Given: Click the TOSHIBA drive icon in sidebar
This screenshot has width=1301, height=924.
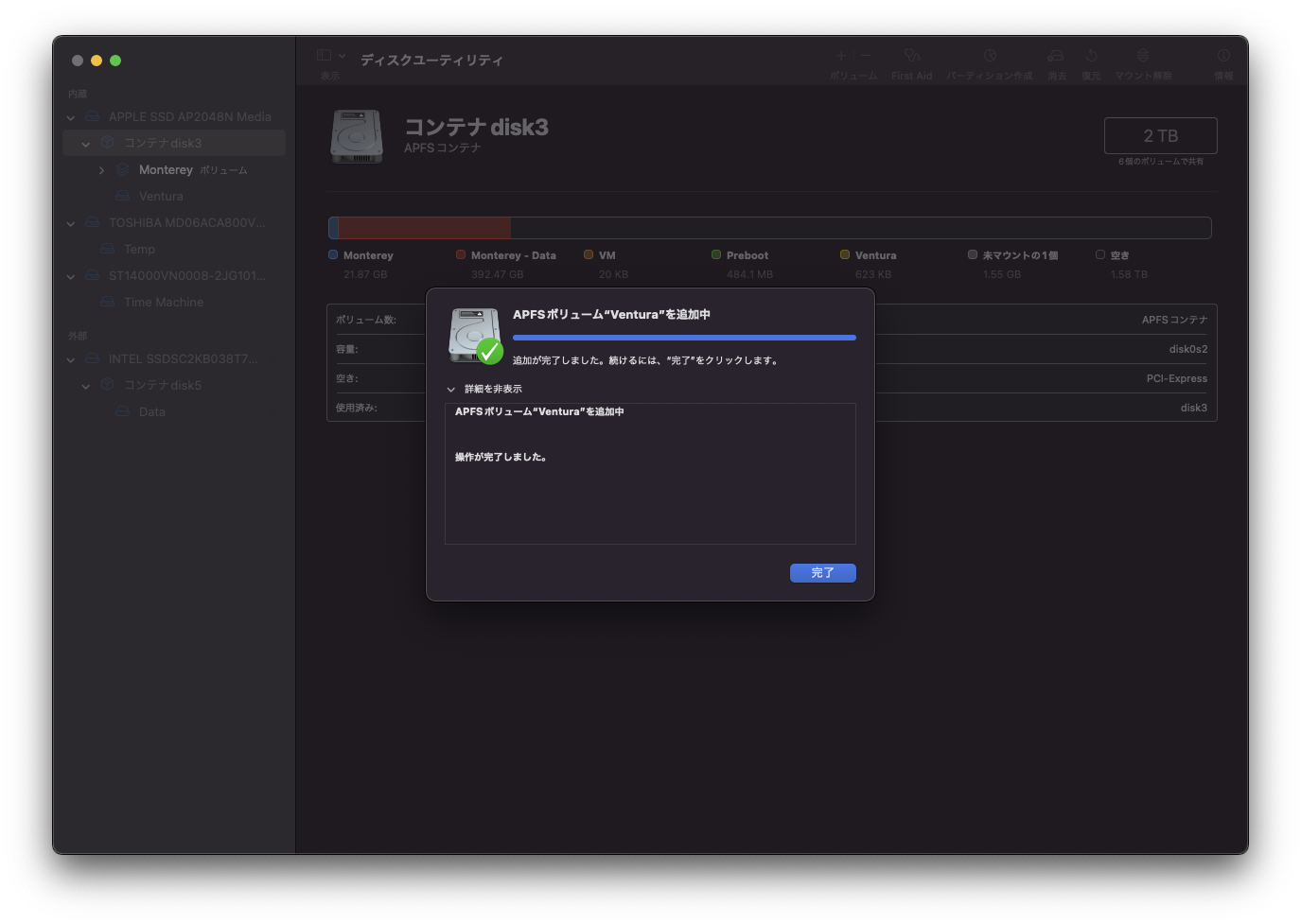Looking at the screenshot, I should tap(93, 222).
